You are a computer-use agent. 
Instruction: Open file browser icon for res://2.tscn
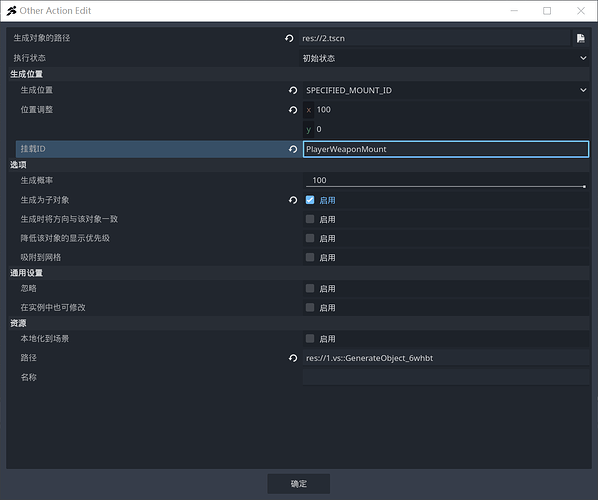pyautogui.click(x=580, y=38)
